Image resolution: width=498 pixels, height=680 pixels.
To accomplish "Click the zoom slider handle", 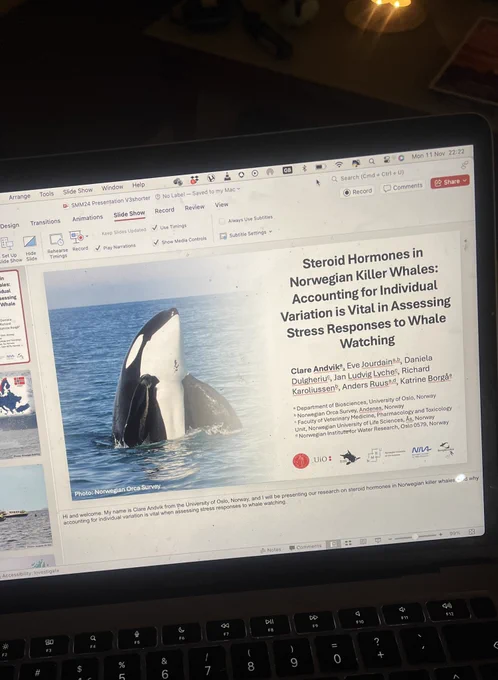I will pyautogui.click(x=415, y=536).
